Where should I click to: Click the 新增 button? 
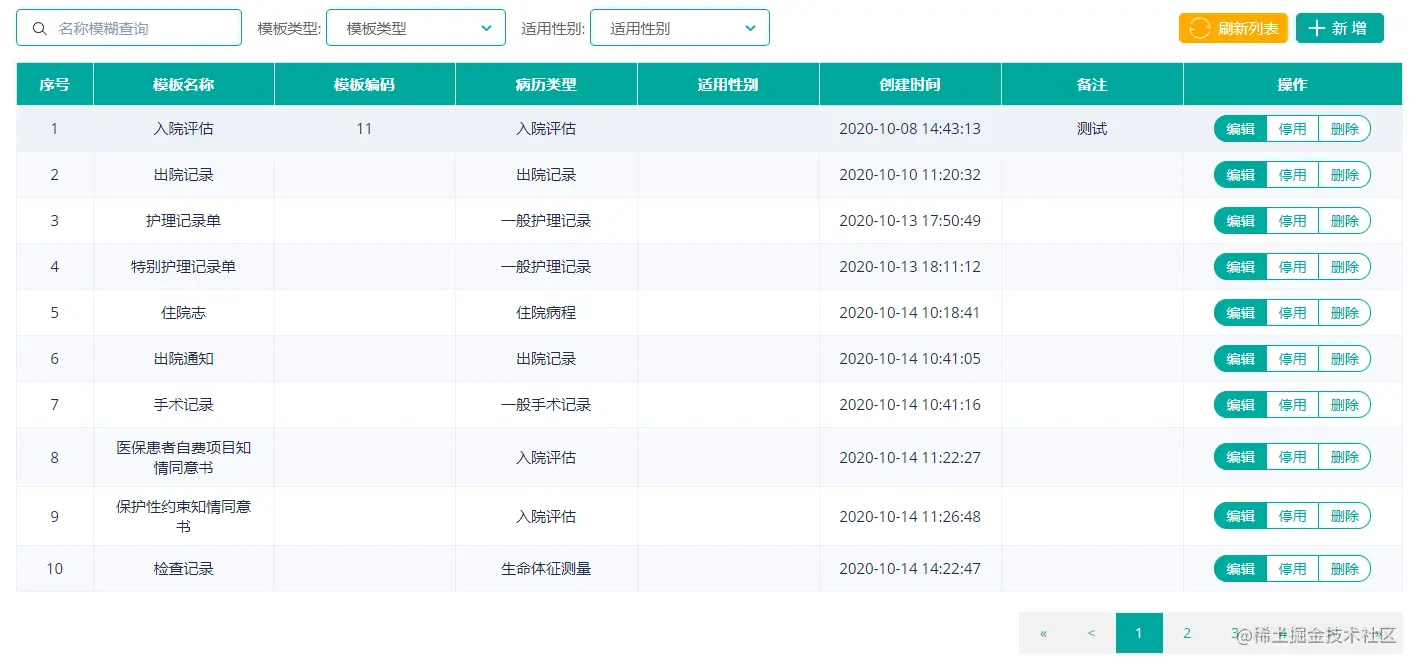1340,28
